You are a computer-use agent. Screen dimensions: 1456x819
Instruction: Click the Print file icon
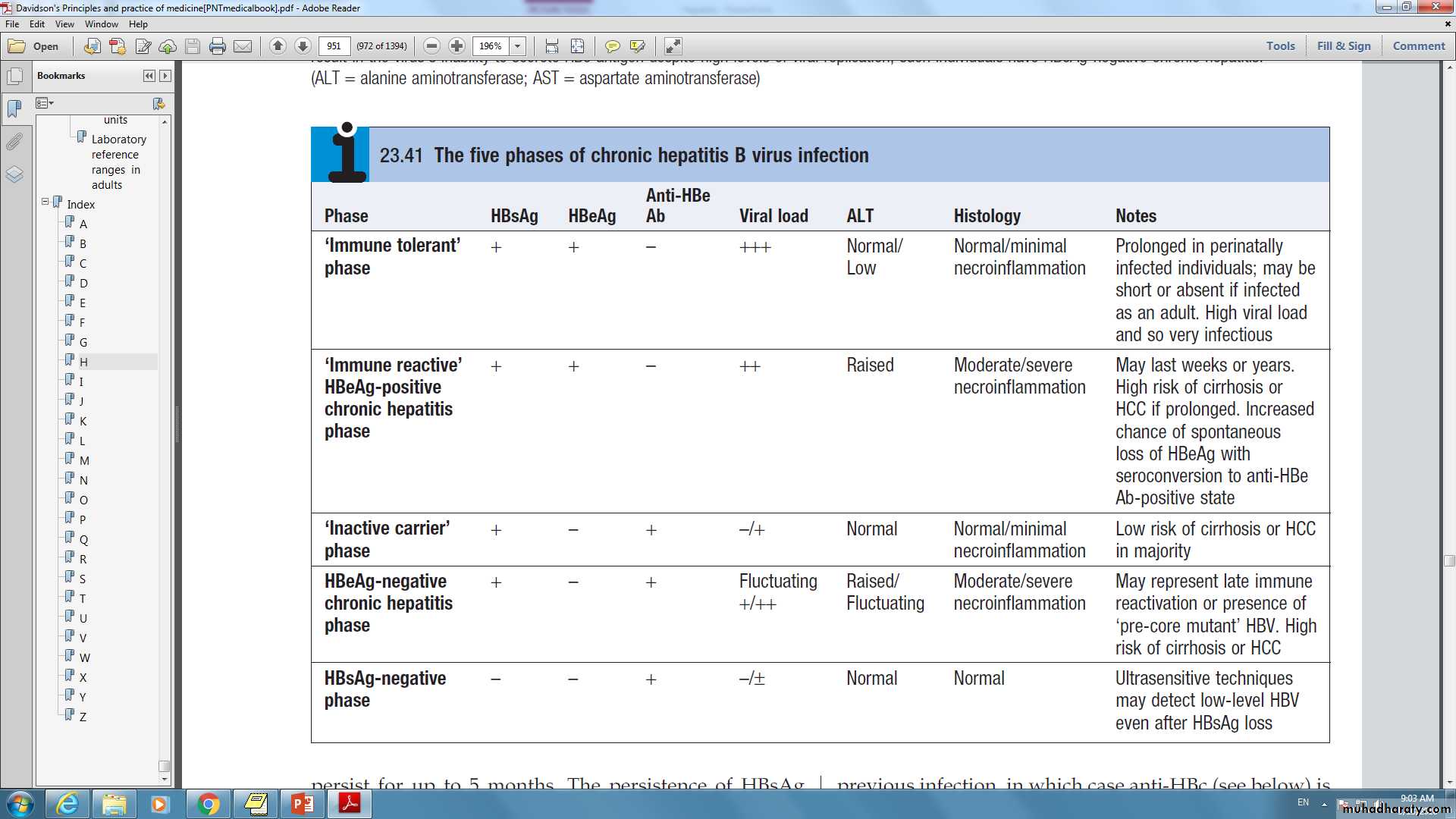(x=218, y=46)
